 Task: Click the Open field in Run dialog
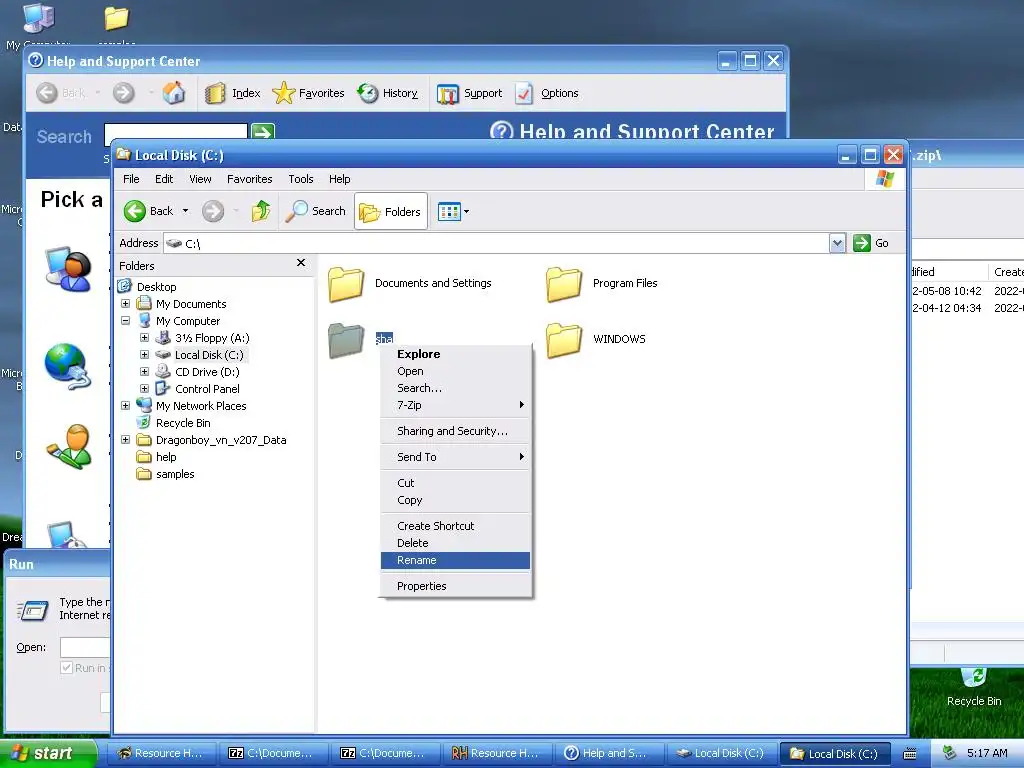(85, 647)
